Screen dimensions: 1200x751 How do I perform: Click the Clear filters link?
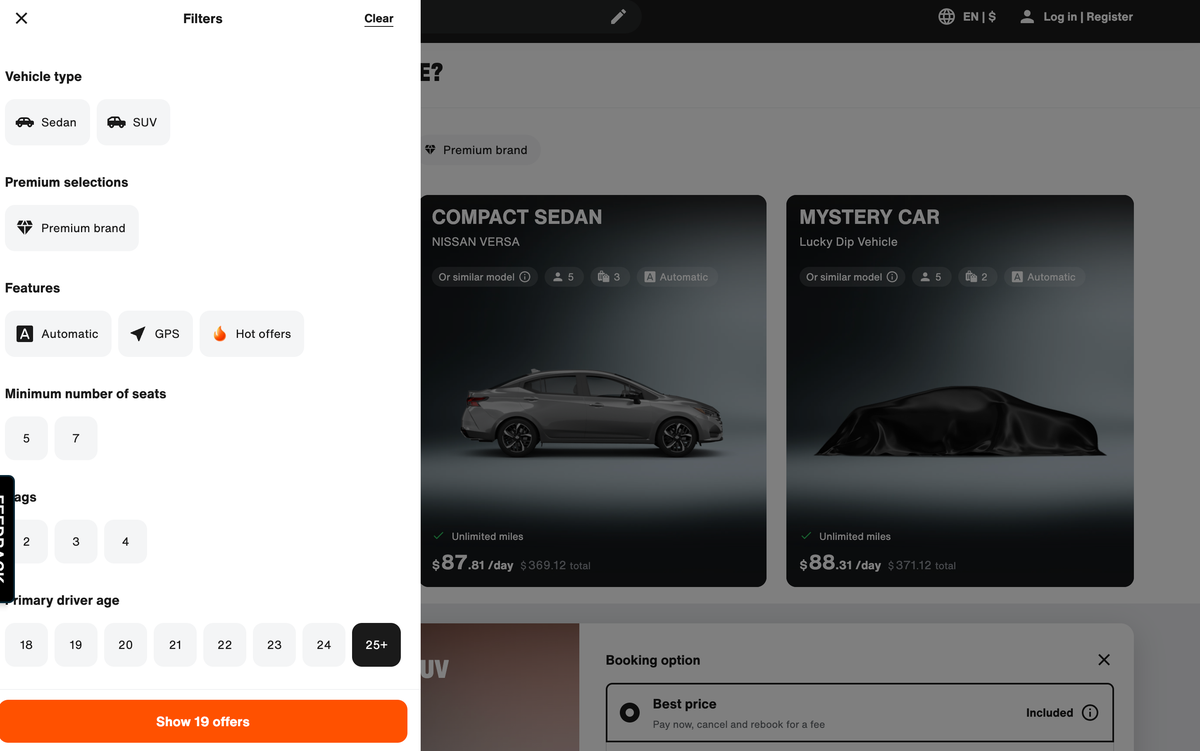(378, 18)
